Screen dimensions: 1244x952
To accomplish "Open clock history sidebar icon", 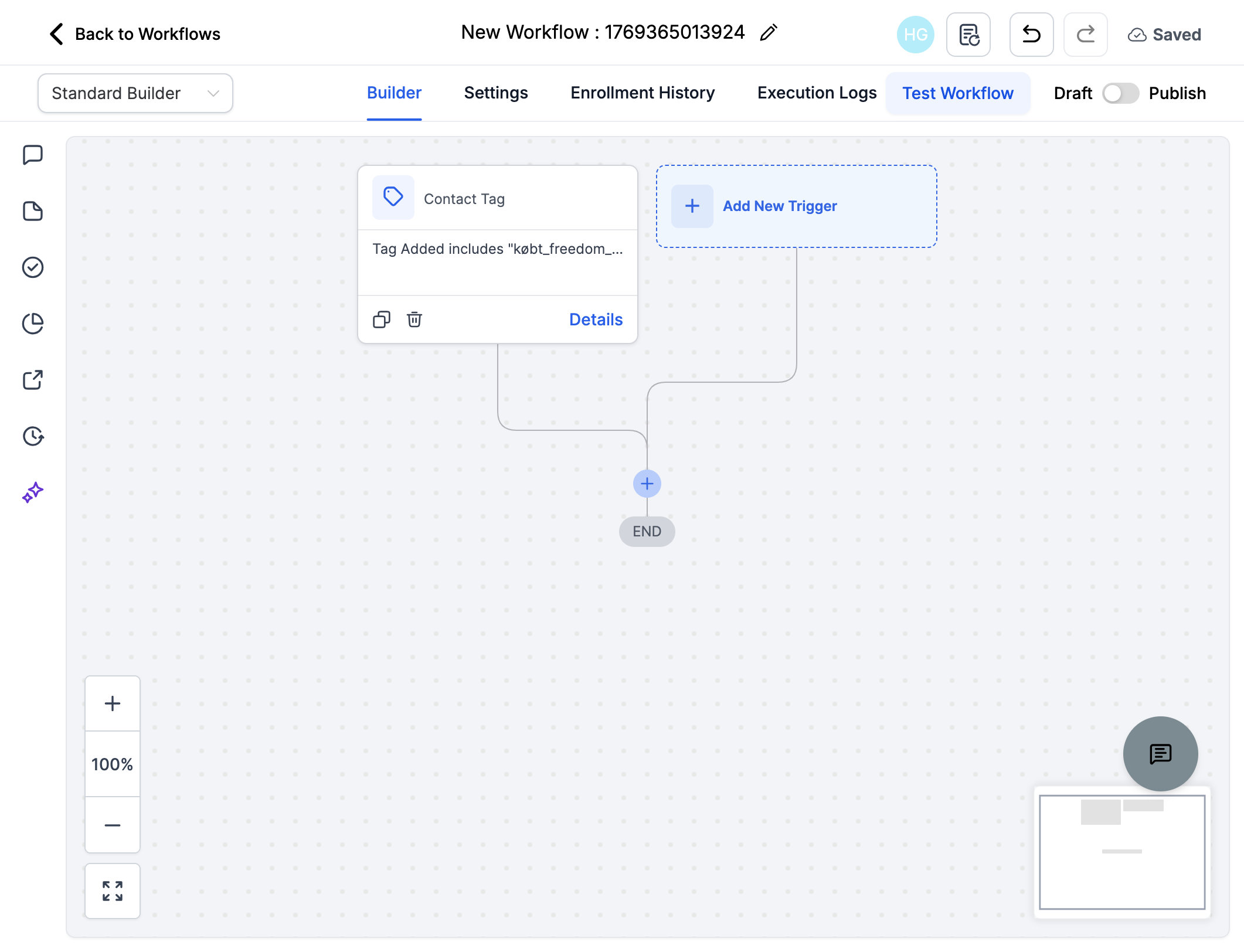I will (x=33, y=436).
